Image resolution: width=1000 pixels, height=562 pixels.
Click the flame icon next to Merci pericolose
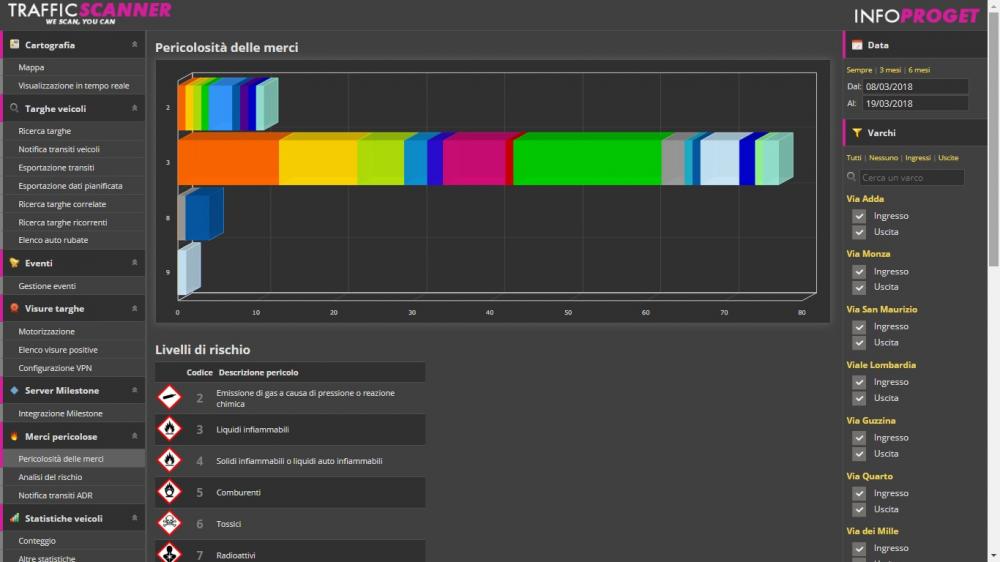(14, 437)
